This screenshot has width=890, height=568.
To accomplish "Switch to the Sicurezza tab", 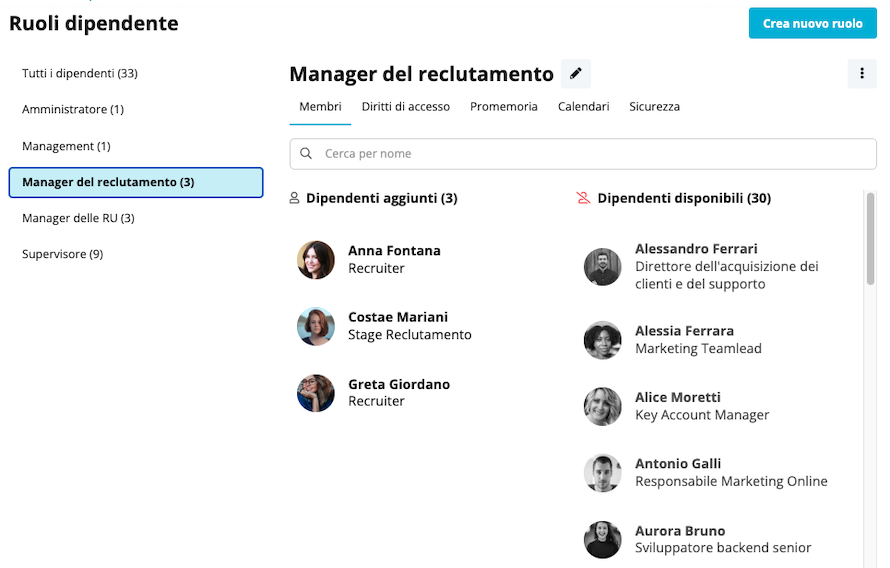I will (654, 107).
